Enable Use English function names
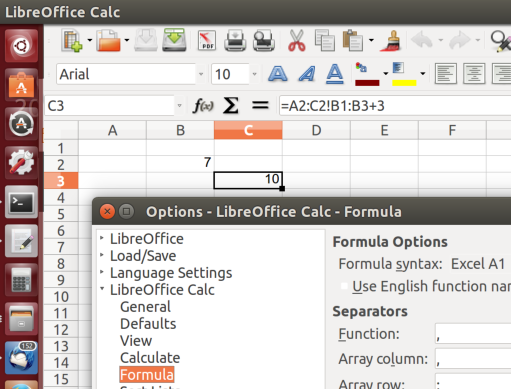 point(344,286)
